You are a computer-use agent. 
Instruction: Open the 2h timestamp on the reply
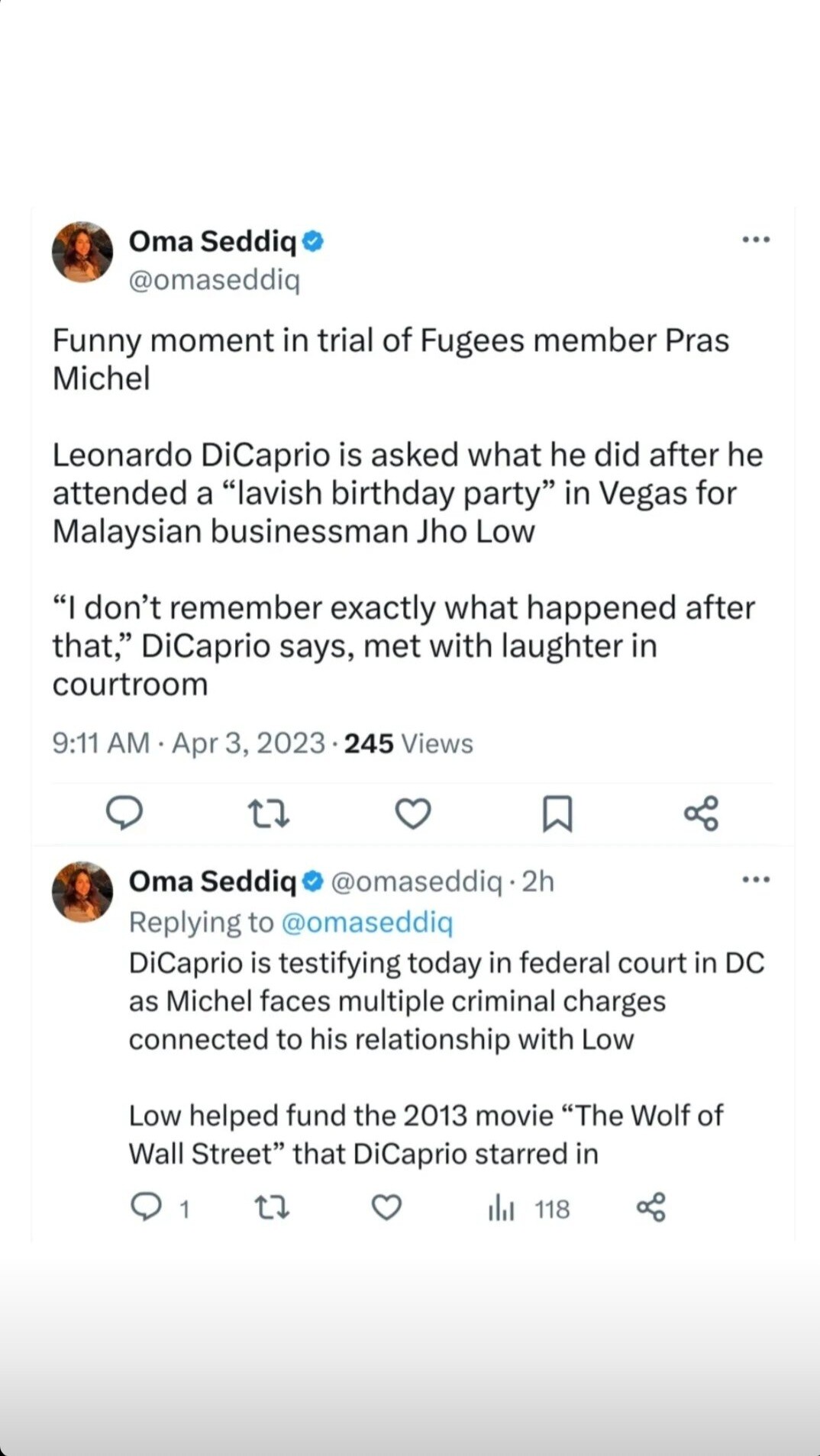538,881
